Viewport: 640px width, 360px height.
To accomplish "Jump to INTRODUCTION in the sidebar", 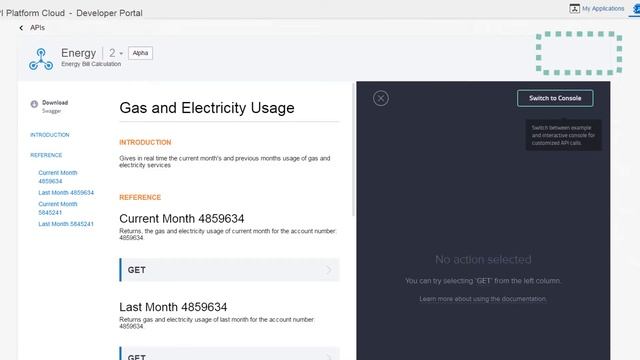I will [50, 135].
